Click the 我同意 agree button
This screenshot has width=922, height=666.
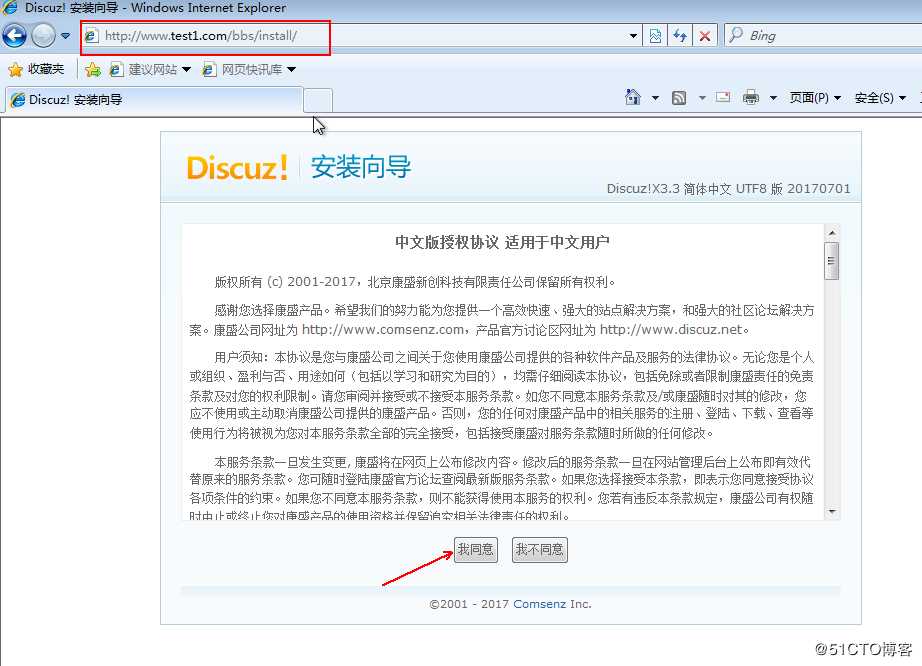click(476, 550)
